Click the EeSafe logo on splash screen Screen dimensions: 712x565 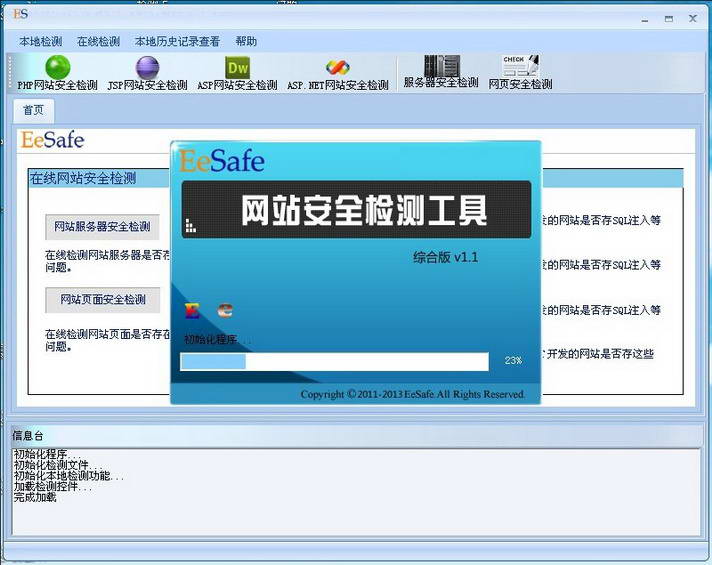click(222, 161)
